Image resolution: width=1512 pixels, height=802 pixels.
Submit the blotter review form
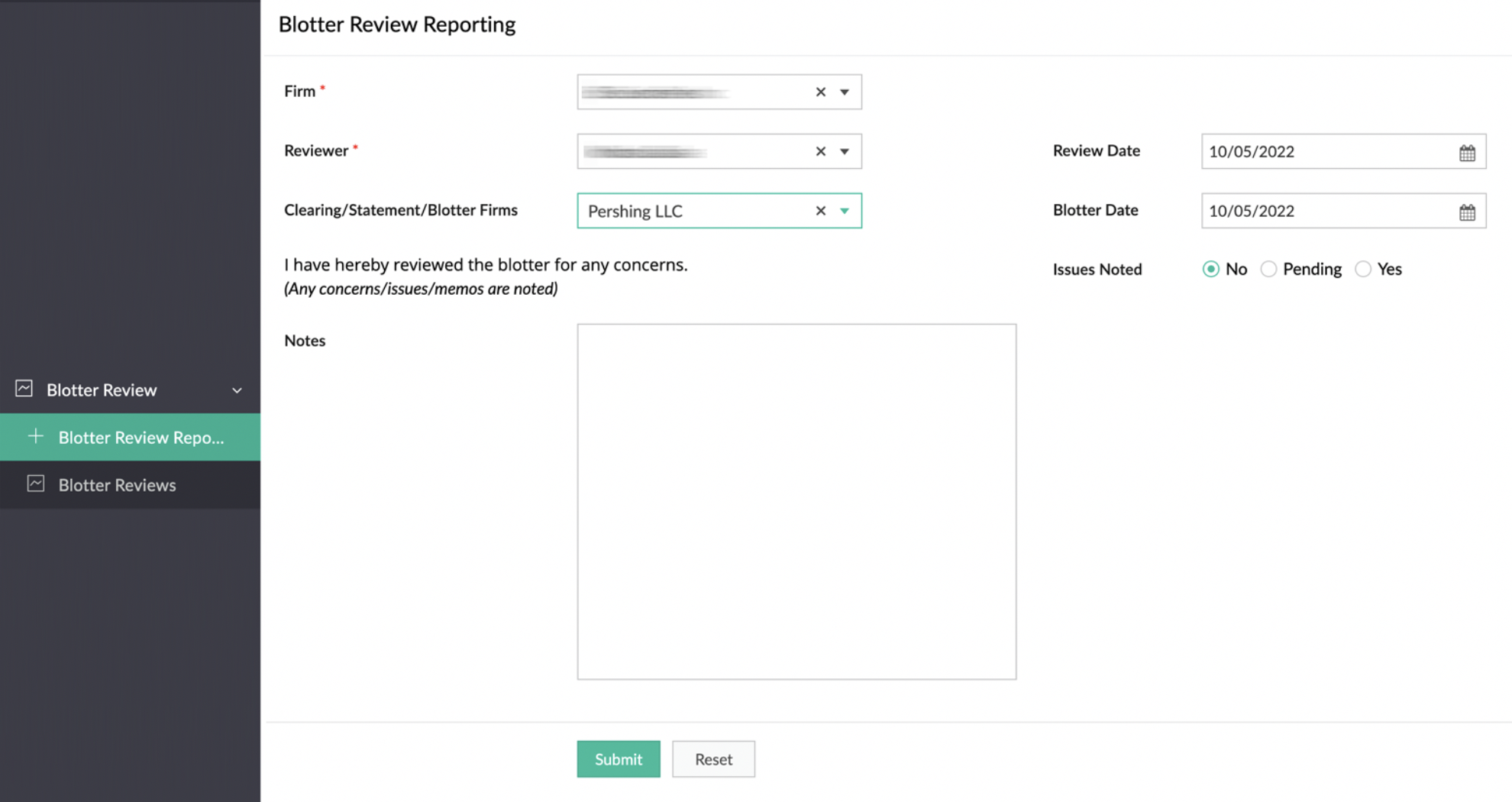619,759
